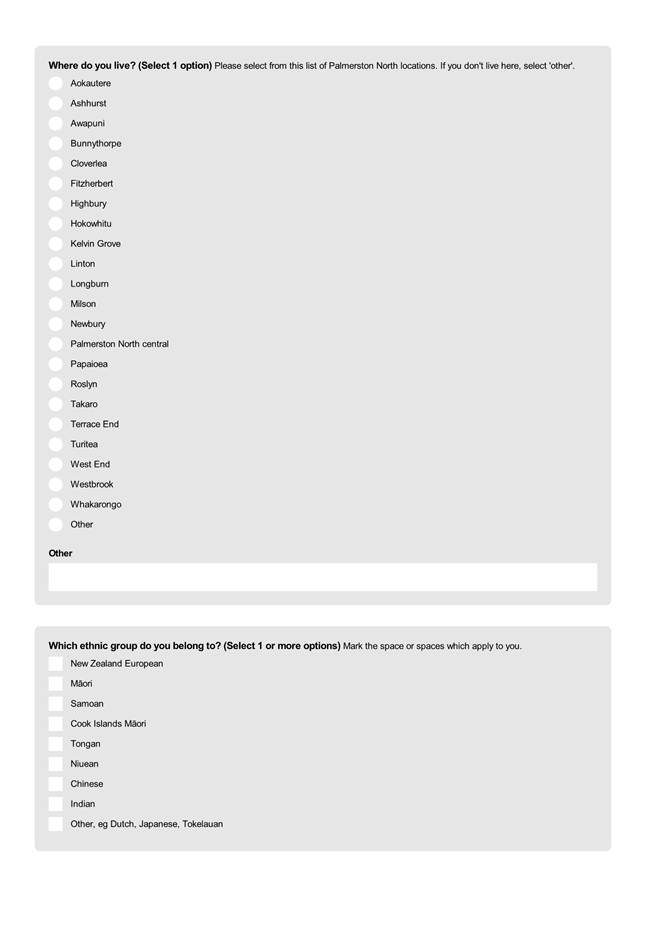645x926 pixels.
Task: Check the New Zealand European box
Action: tap(56, 664)
